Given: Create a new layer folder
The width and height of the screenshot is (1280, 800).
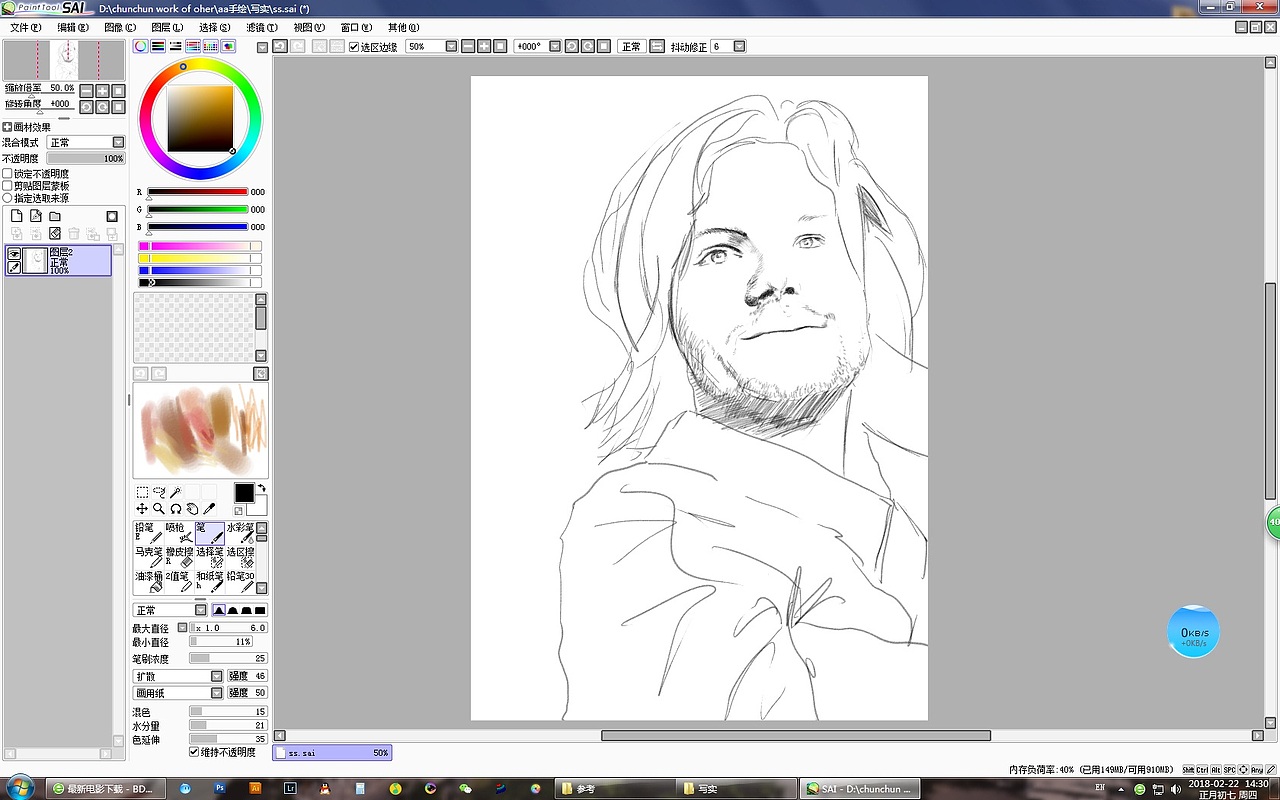Looking at the screenshot, I should click(55, 216).
